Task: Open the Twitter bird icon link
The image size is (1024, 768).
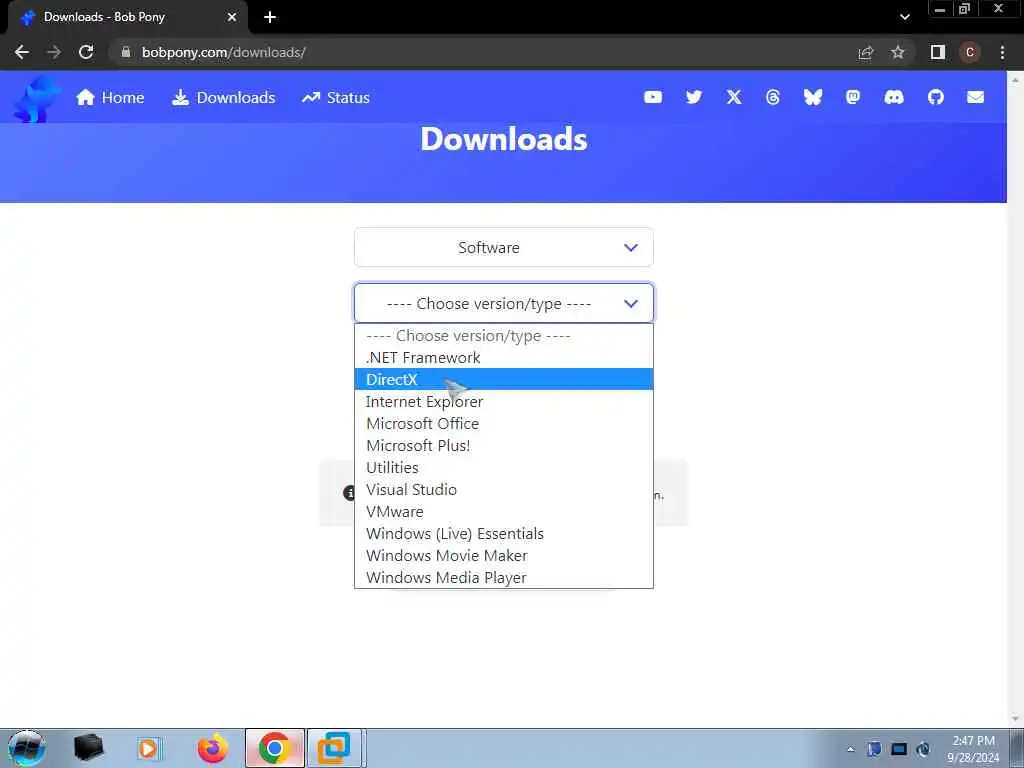Action: click(694, 97)
